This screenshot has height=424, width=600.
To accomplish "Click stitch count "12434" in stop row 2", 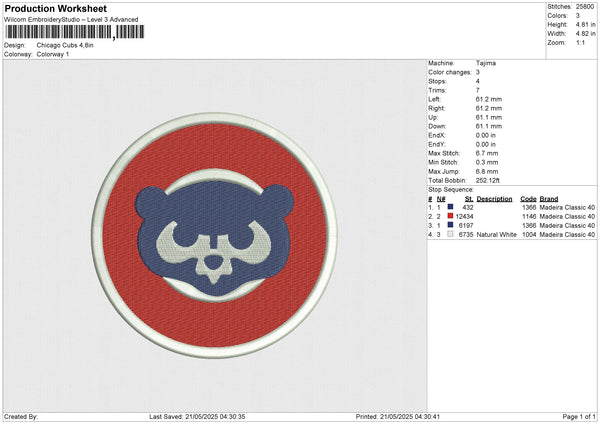I will 465,217.
